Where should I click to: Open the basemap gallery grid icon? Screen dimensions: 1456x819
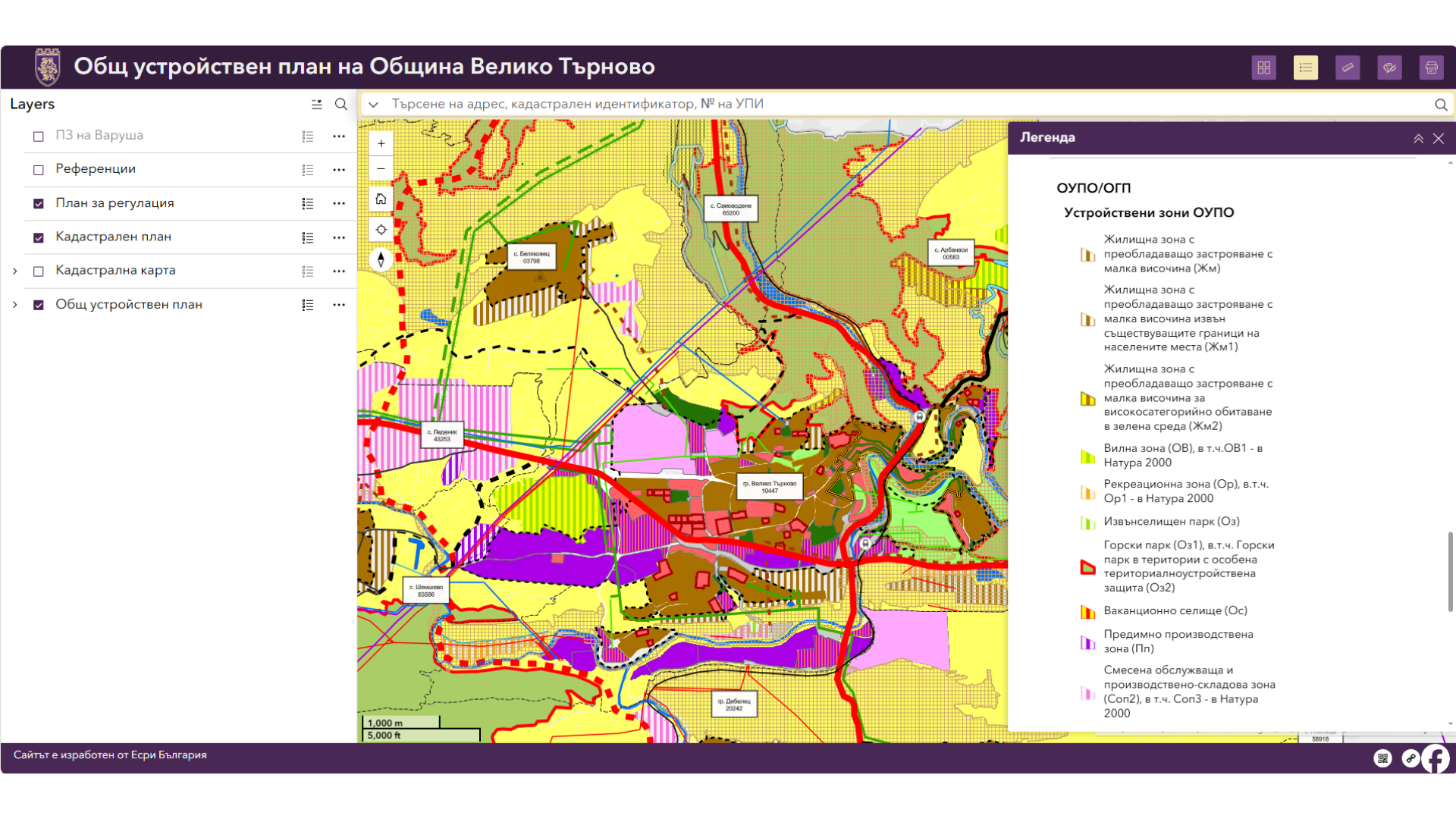(x=1263, y=67)
